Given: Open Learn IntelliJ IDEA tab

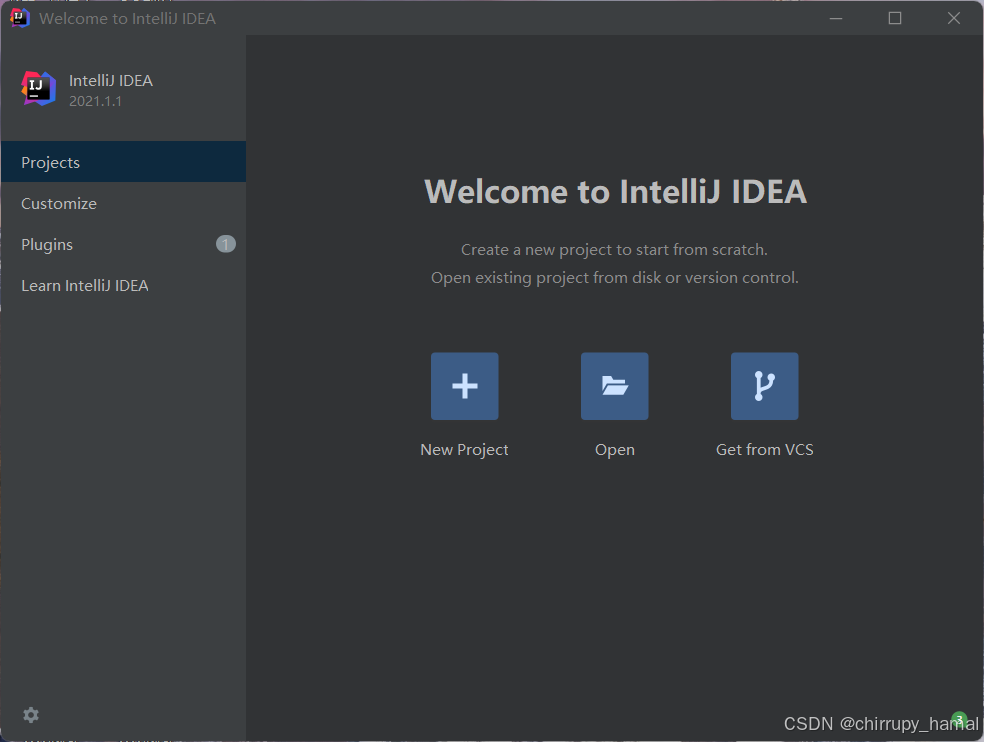Looking at the screenshot, I should coord(123,286).
